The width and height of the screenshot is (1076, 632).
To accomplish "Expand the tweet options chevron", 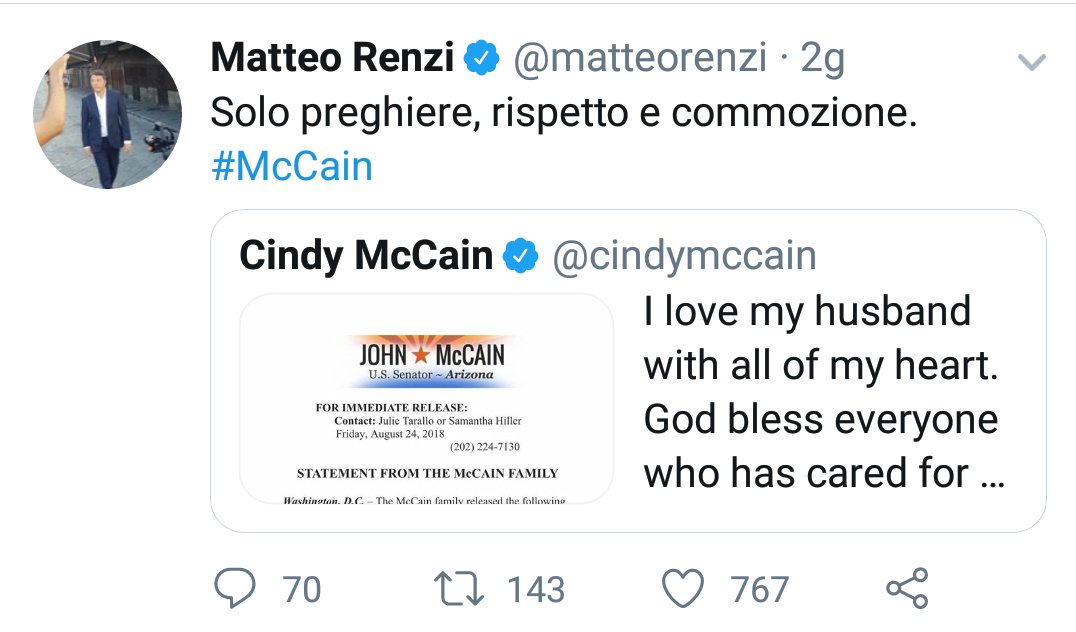I will pyautogui.click(x=1030, y=63).
